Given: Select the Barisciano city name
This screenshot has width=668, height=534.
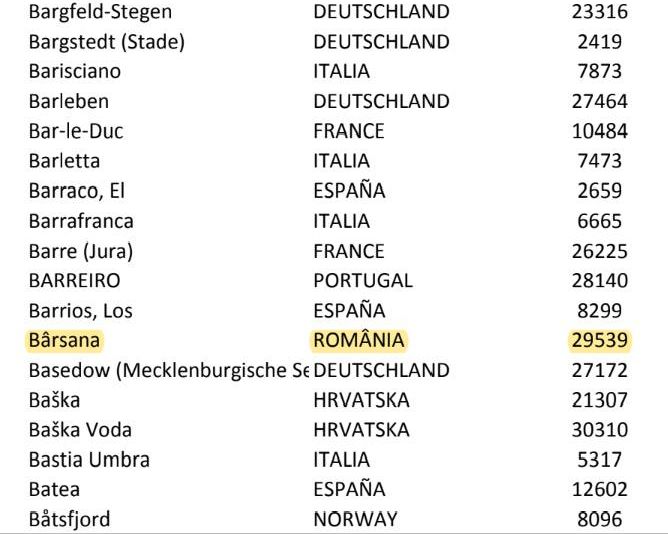Looking at the screenshot, I should [73, 71].
